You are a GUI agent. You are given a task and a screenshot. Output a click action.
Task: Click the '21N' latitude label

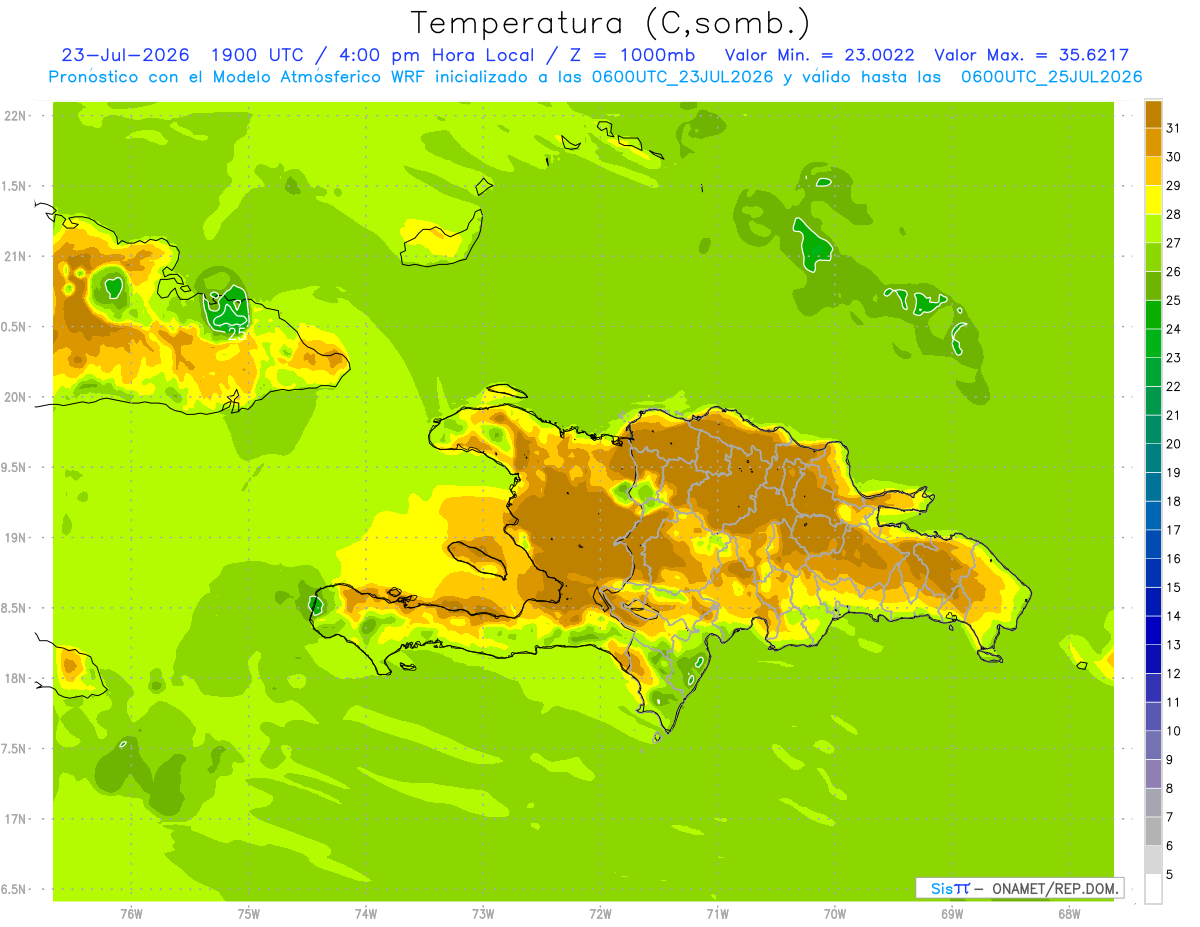[14, 256]
